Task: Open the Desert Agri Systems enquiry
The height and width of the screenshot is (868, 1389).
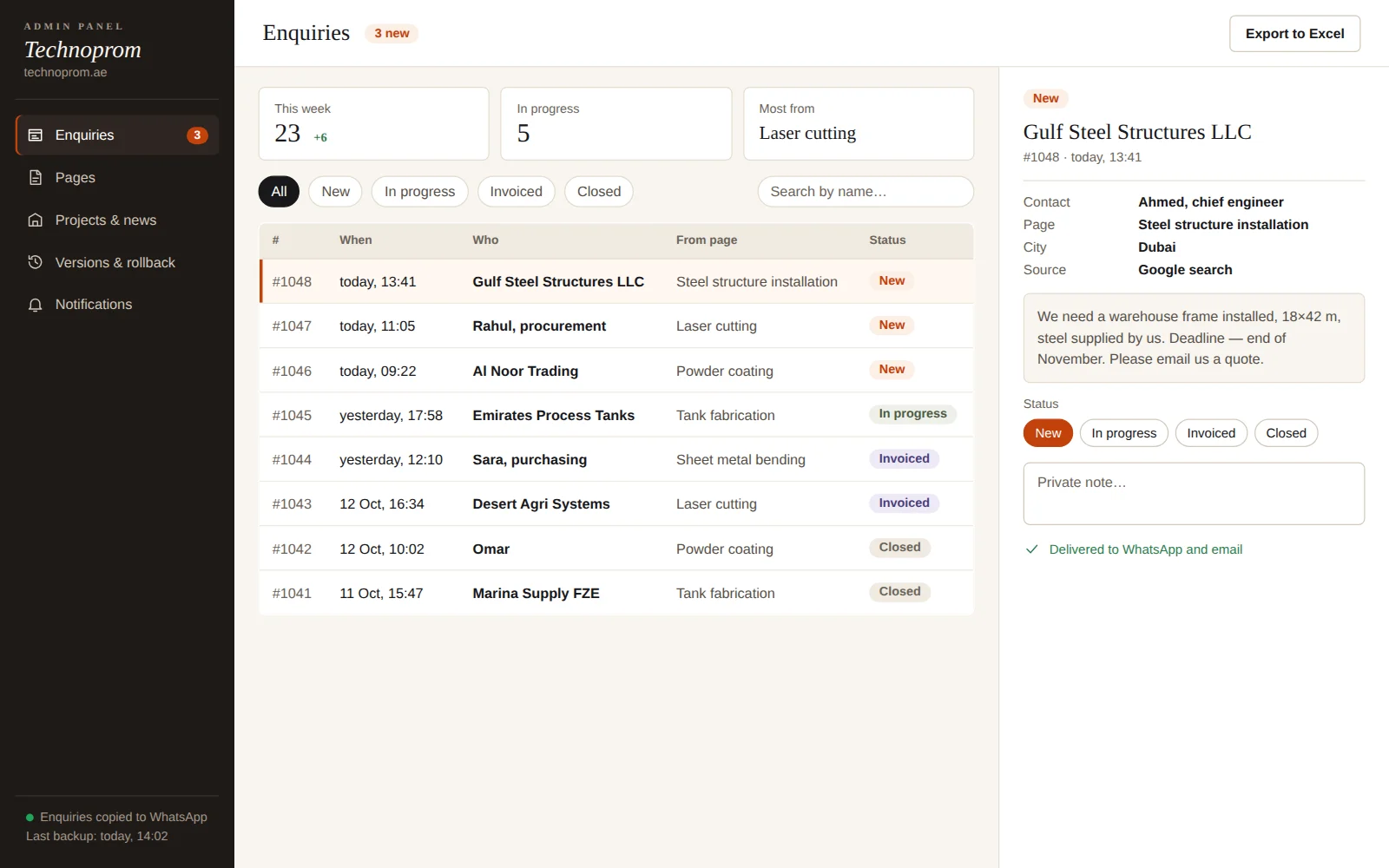Action: [x=616, y=503]
